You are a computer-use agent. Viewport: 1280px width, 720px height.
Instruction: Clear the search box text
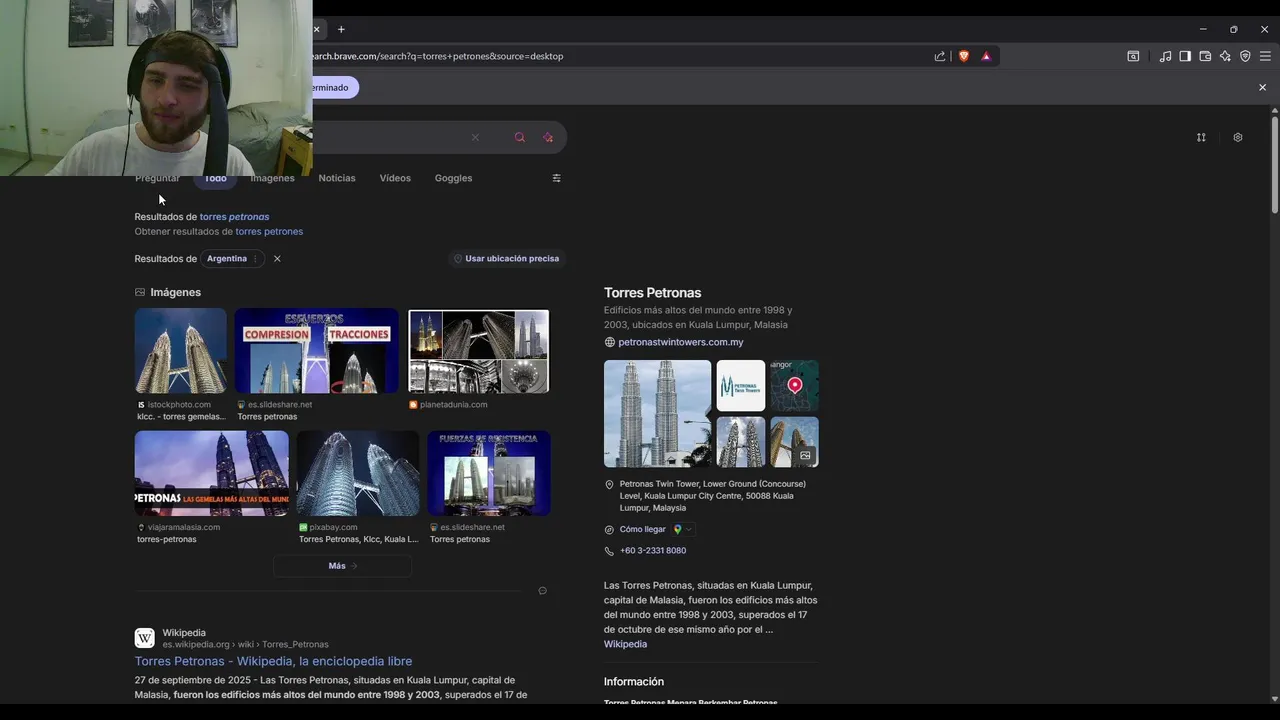tap(475, 137)
